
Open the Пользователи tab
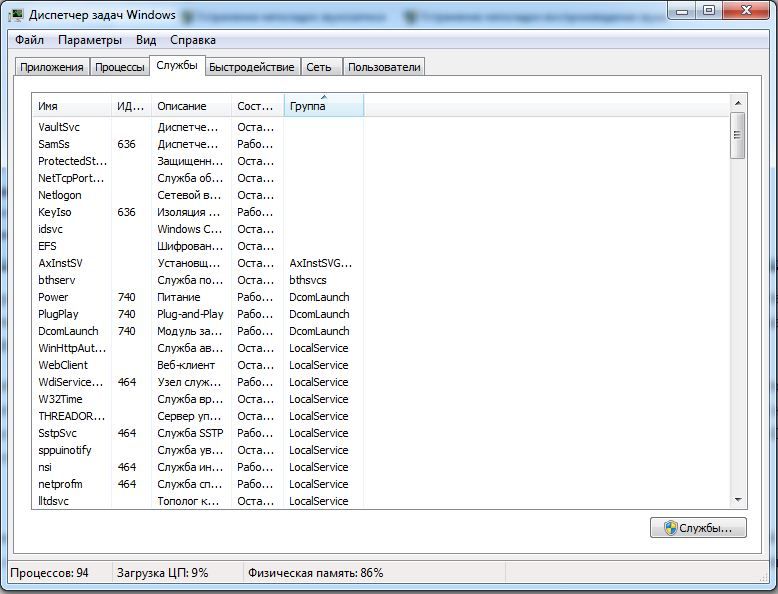click(384, 67)
